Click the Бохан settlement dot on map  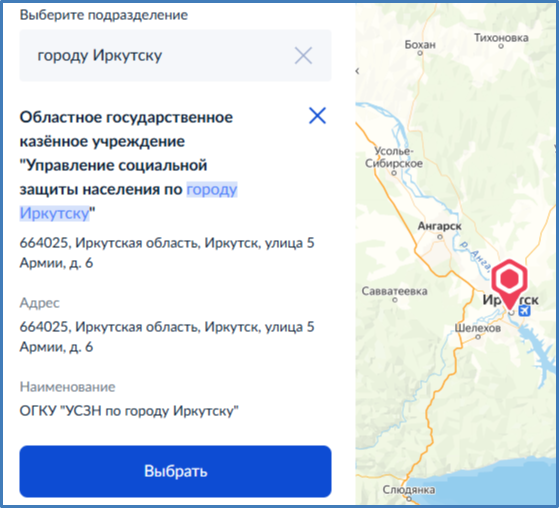point(420,53)
